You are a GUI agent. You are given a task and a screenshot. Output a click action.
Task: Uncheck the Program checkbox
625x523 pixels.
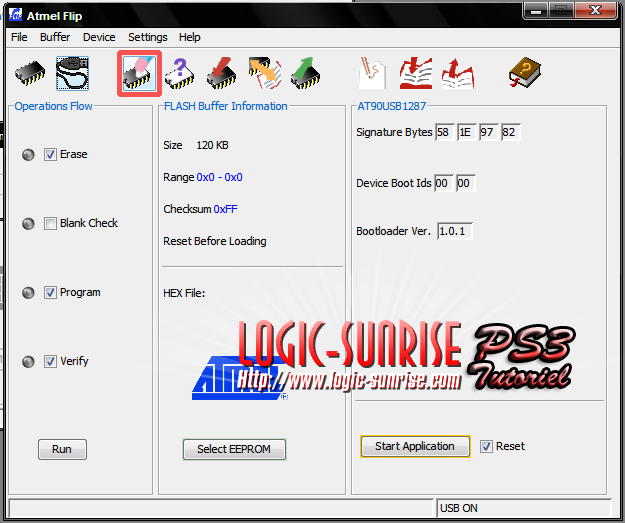(50, 293)
